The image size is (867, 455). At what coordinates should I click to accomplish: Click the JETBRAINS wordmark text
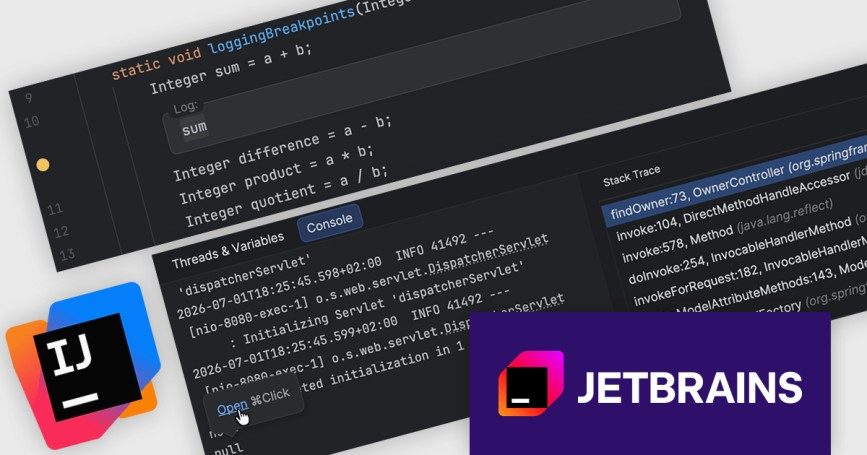click(690, 387)
